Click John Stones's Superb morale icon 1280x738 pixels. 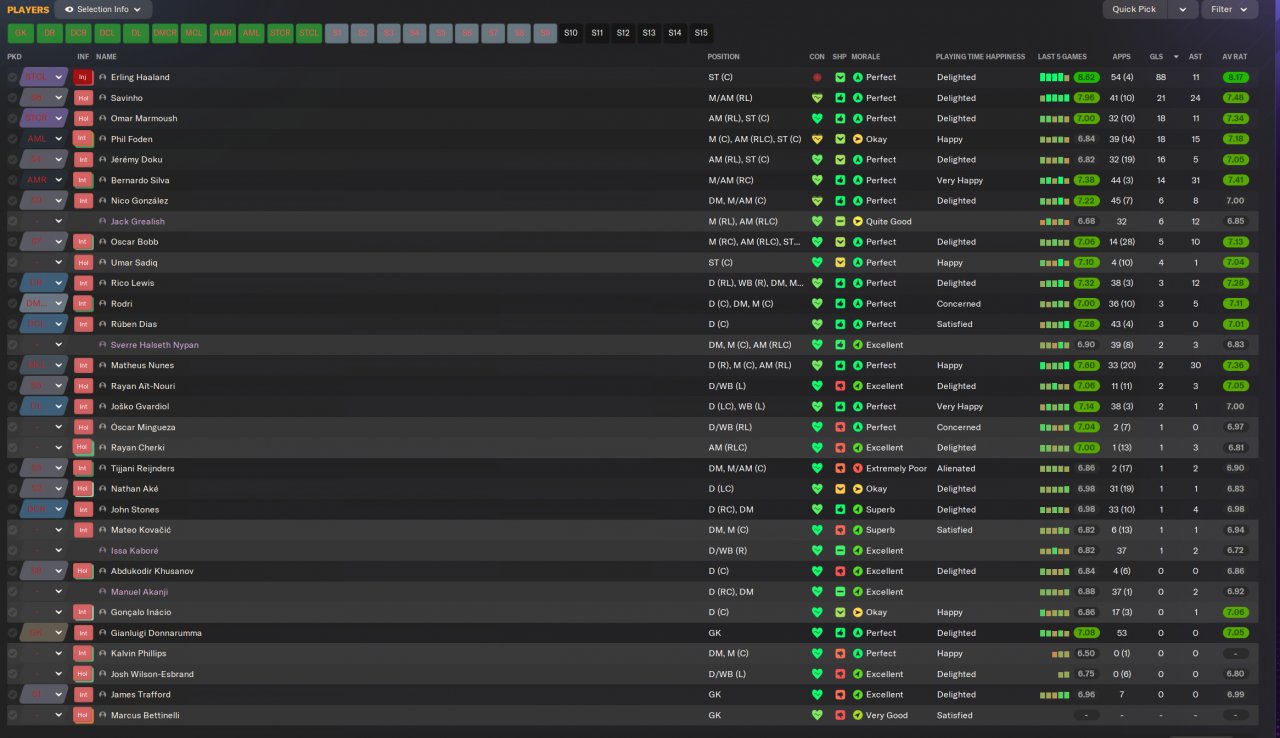[x=857, y=509]
